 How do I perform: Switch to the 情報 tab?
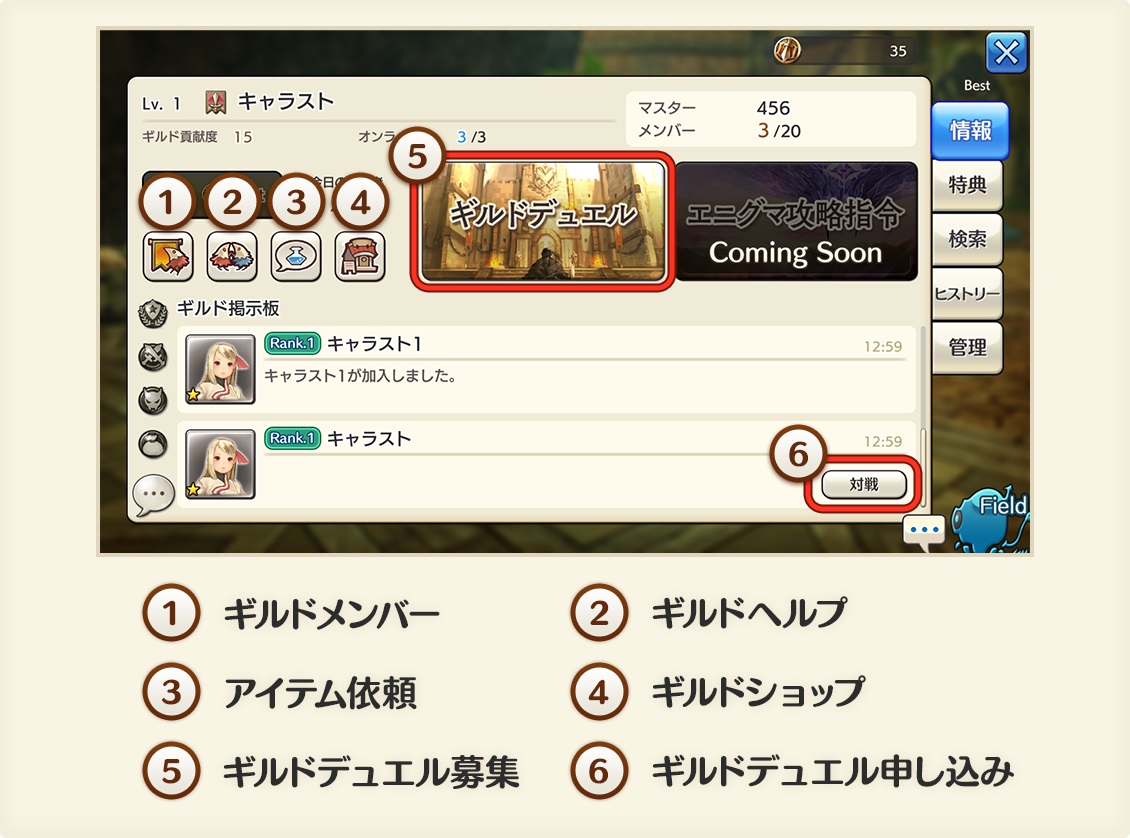click(x=970, y=130)
